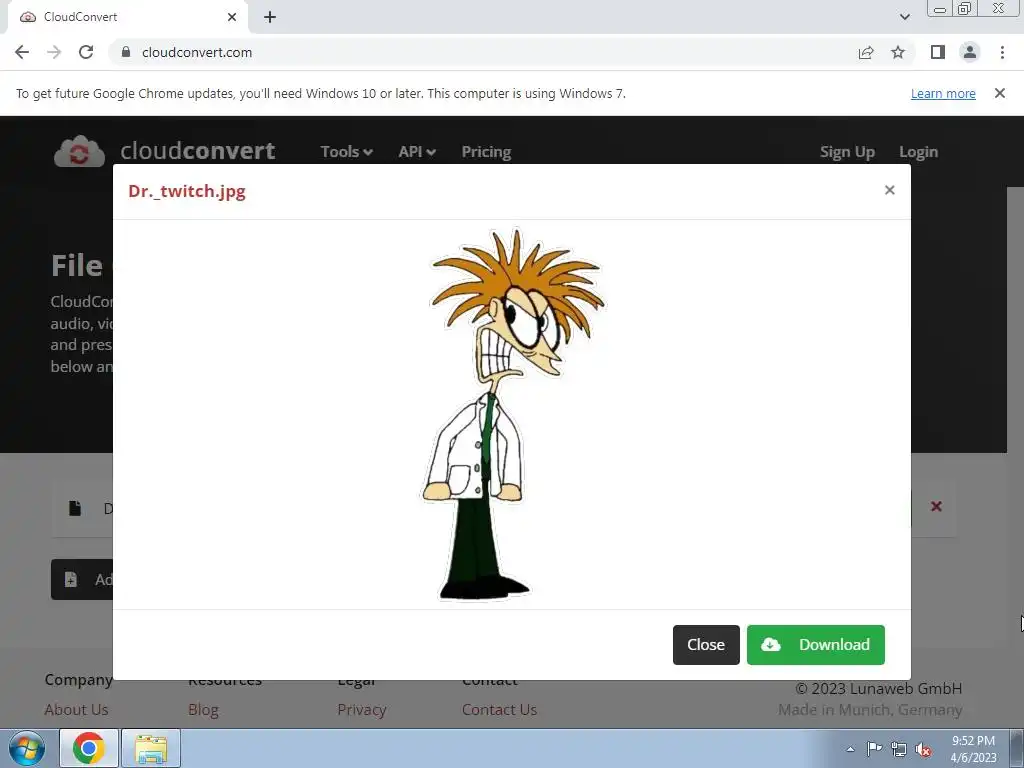Close the CloudConvert tab
The height and width of the screenshot is (768, 1024).
click(x=232, y=17)
